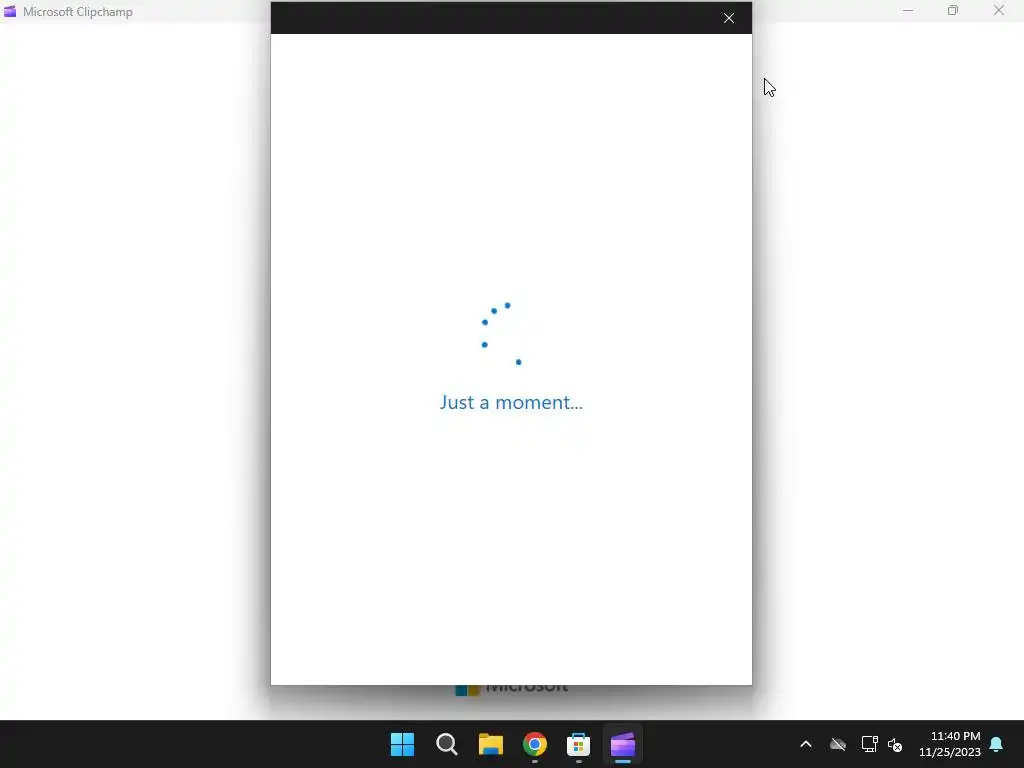Open the Windows Start menu
This screenshot has width=1024, height=768.
coord(402,744)
